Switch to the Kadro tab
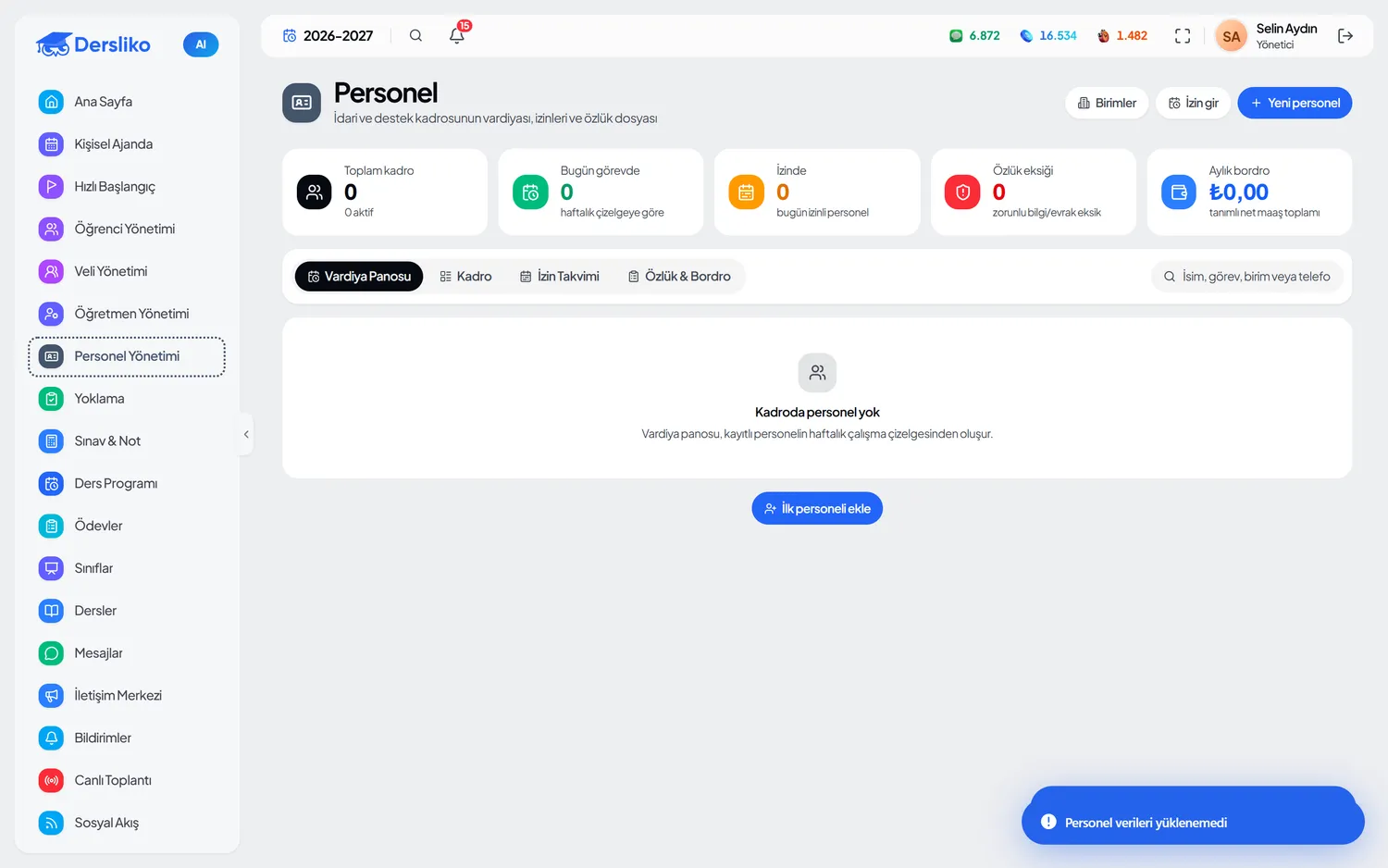Image resolution: width=1388 pixels, height=868 pixels. [465, 277]
